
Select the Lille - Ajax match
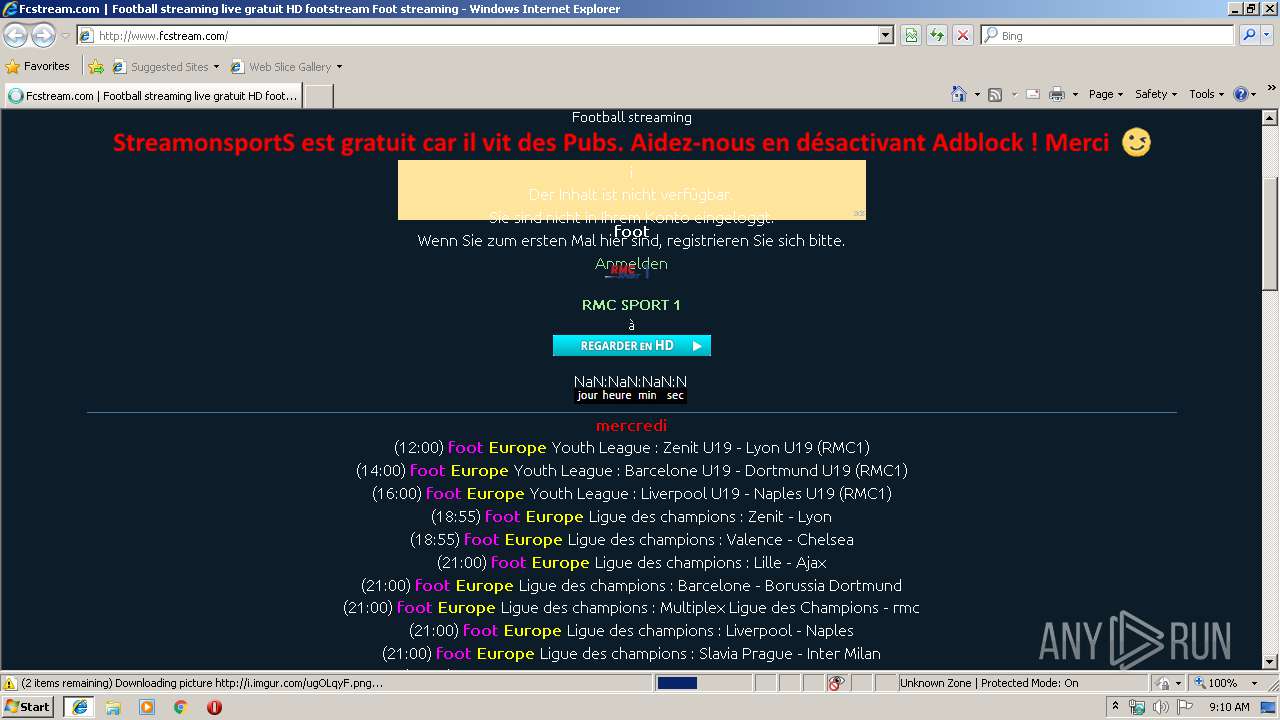pos(631,563)
